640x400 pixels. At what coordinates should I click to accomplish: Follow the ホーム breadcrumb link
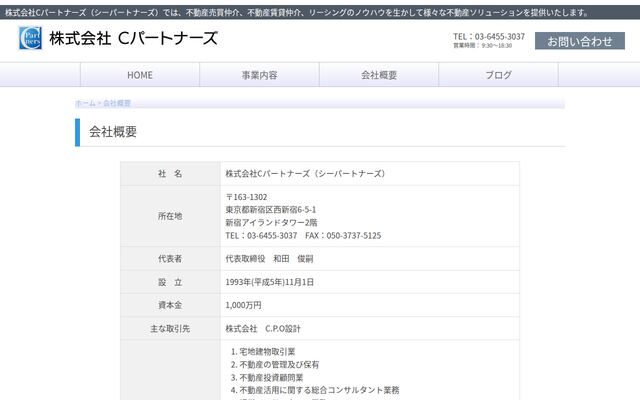click(85, 103)
